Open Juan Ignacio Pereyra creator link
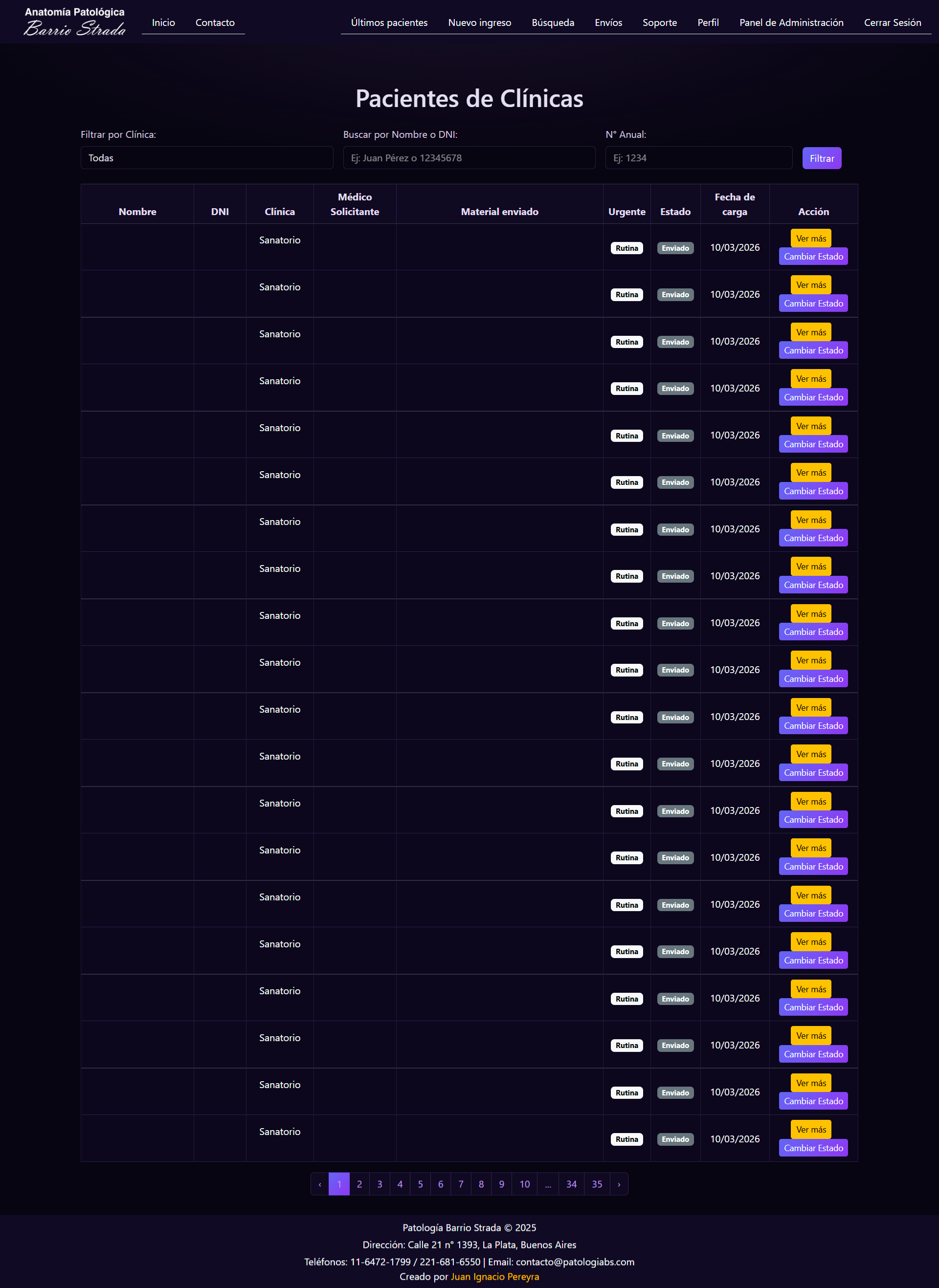Image resolution: width=939 pixels, height=1288 pixels. pyautogui.click(x=494, y=1277)
